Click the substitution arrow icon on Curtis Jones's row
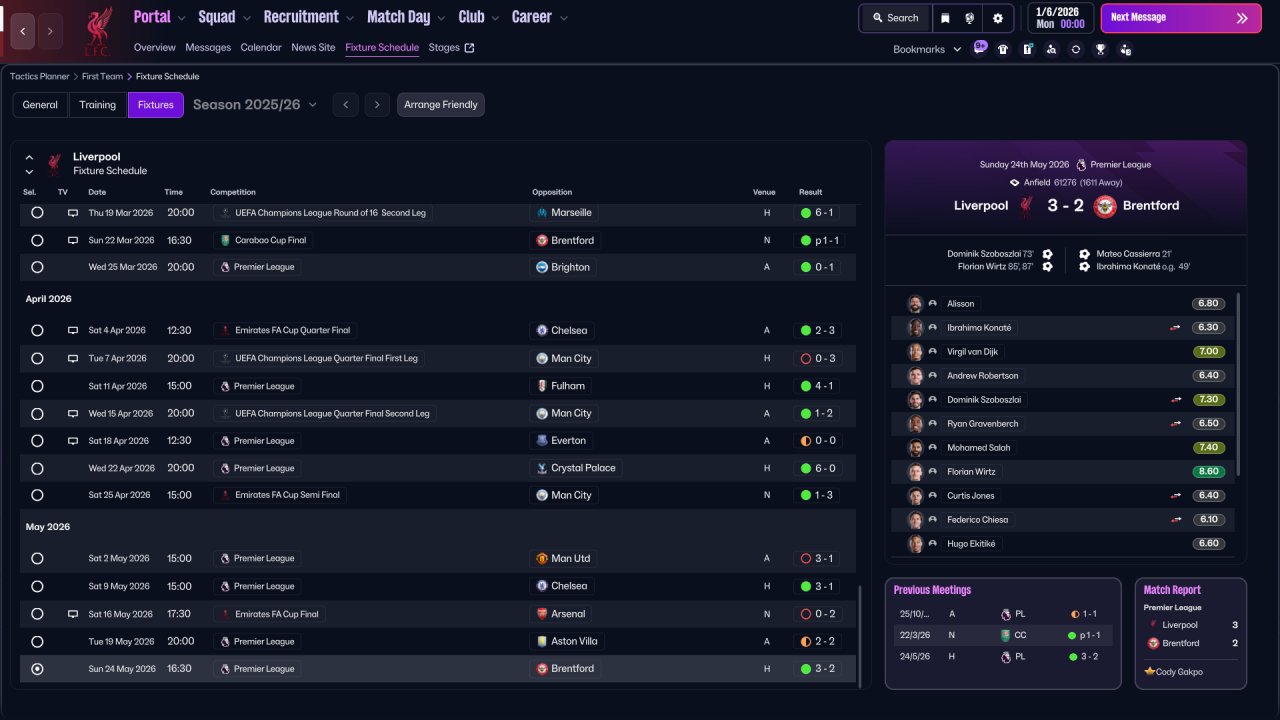 pos(1176,496)
